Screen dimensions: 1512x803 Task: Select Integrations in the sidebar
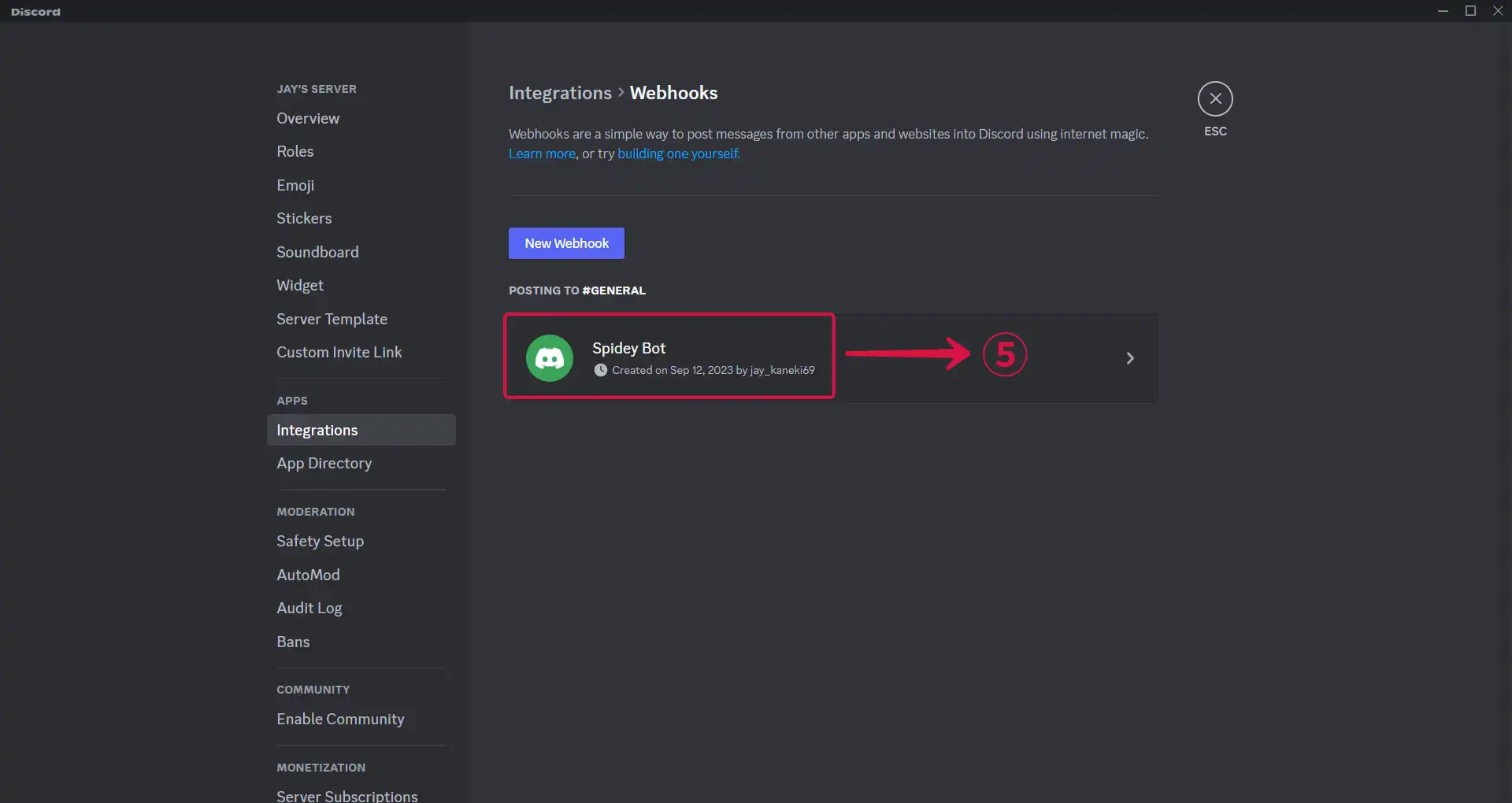(361, 430)
